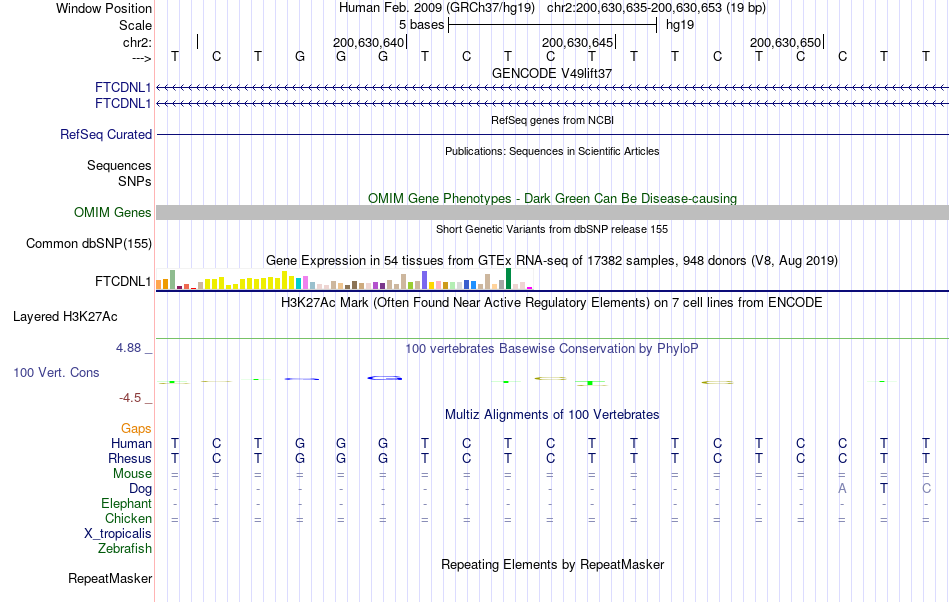This screenshot has width=950, height=602.
Task: Click the Scale label on the left
Action: 135,25
